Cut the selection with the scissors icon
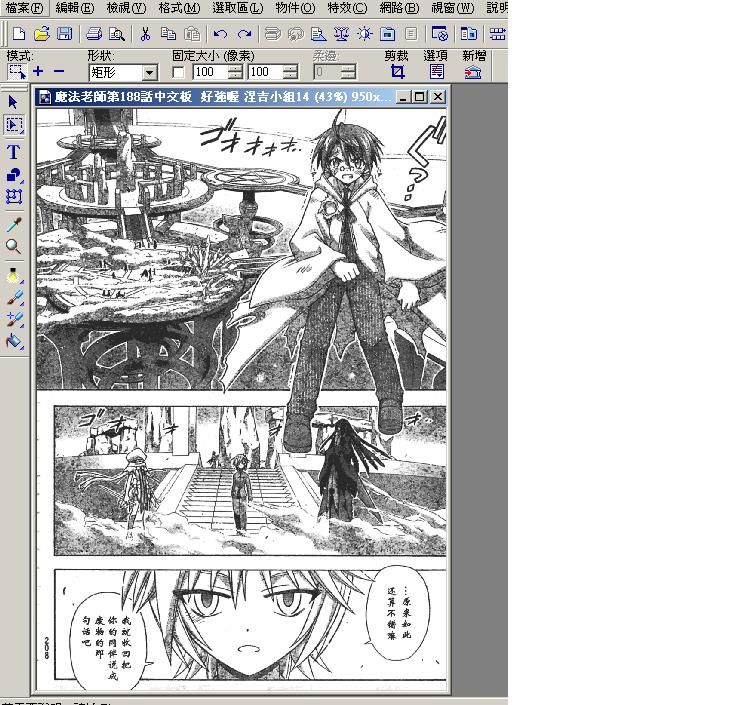This screenshot has width=750, height=705. click(146, 34)
